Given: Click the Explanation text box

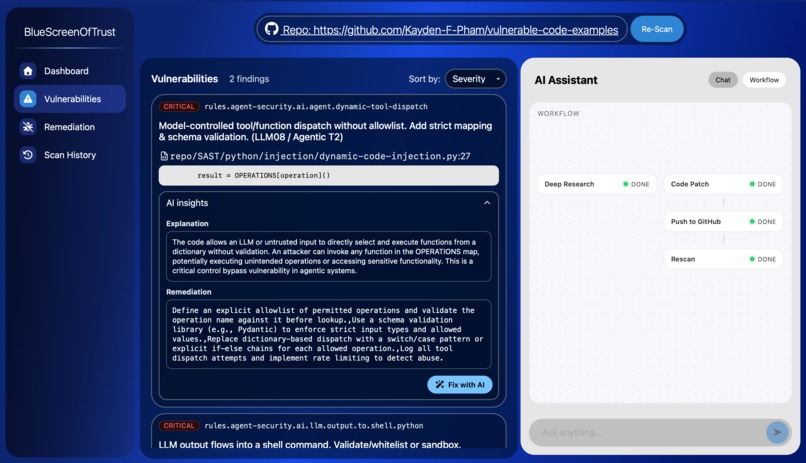Looking at the screenshot, I should 328,256.
